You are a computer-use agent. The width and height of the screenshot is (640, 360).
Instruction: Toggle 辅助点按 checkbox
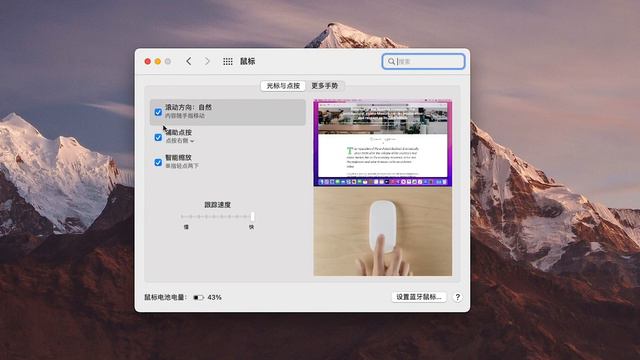158,137
